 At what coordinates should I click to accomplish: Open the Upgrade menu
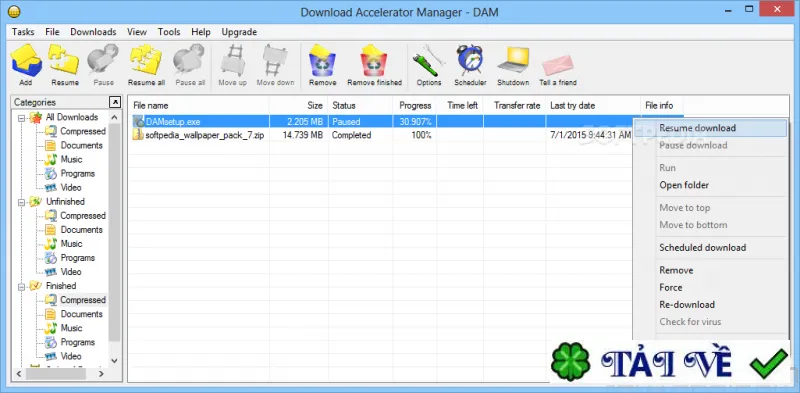pyautogui.click(x=239, y=32)
